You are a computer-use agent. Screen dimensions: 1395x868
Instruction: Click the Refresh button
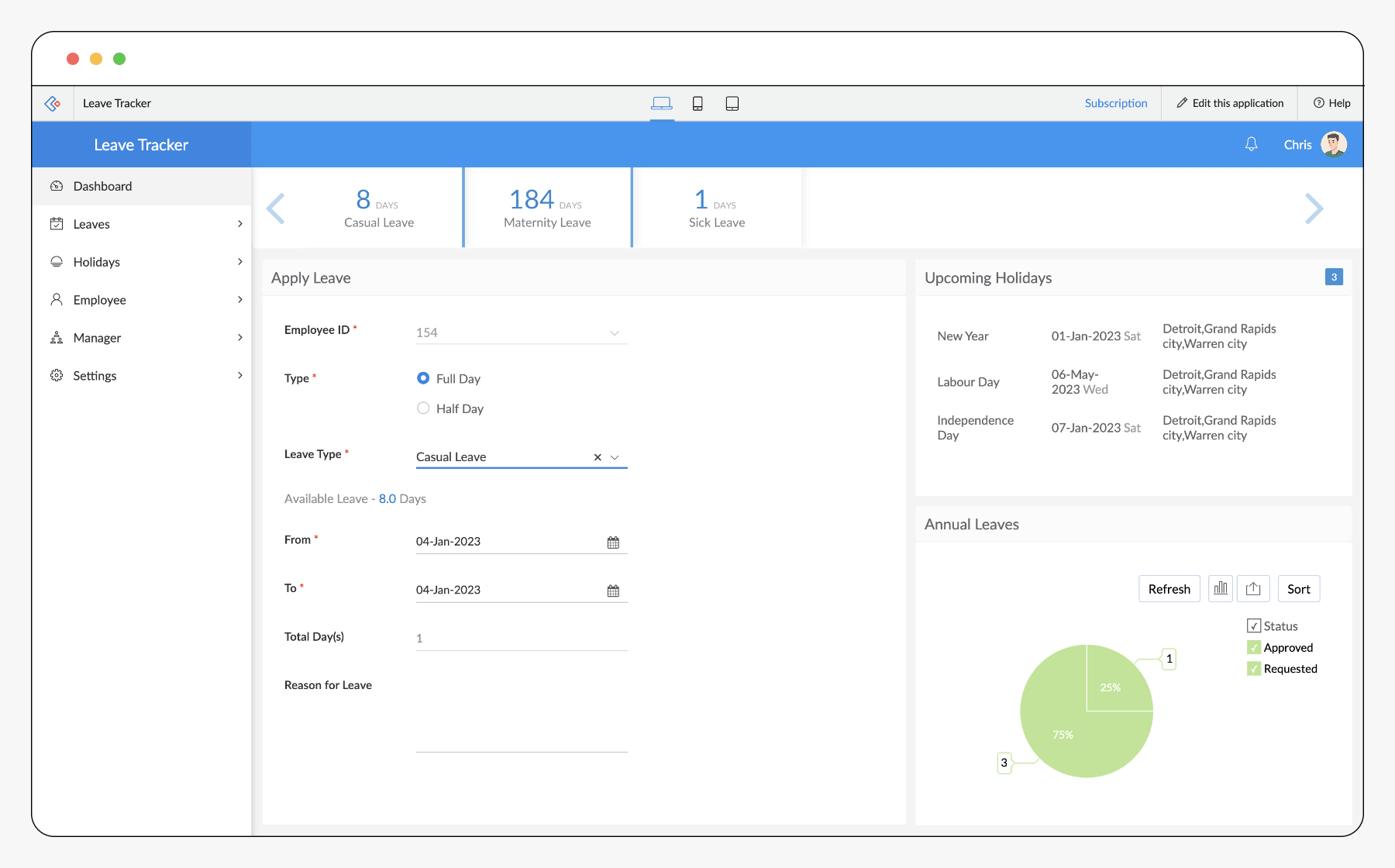coord(1169,589)
